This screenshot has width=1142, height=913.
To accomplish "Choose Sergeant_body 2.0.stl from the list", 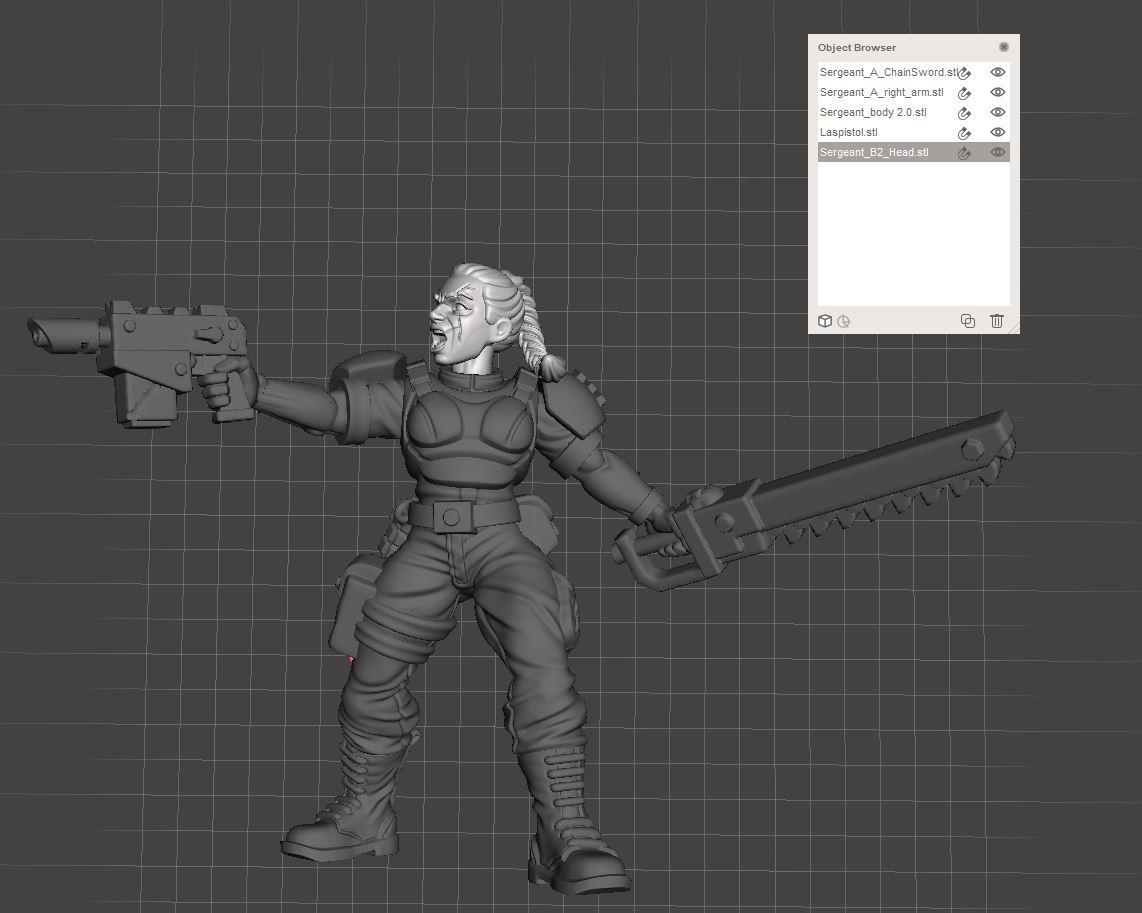I will (x=872, y=112).
